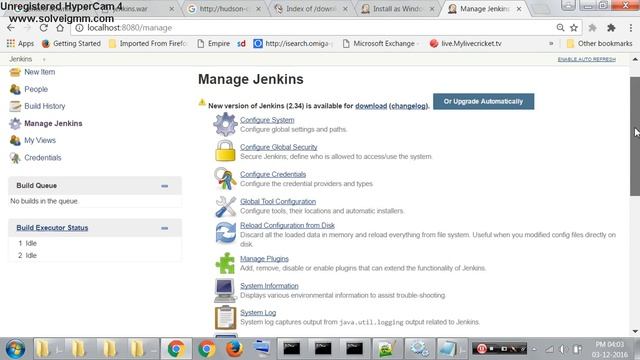Click the My Views sidebar icon

(15, 140)
